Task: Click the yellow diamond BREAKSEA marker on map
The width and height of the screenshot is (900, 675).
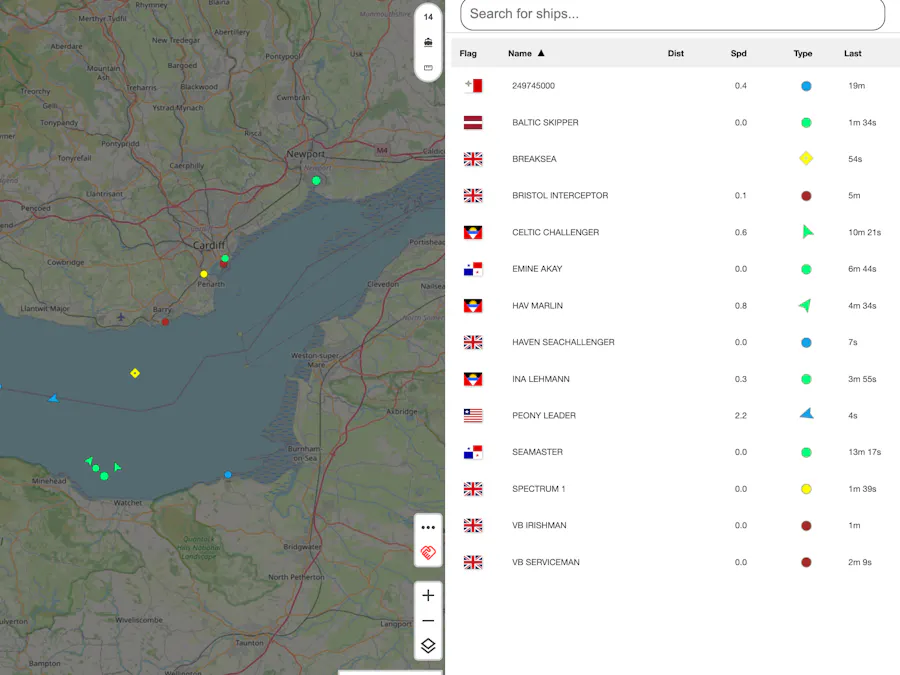Action: tap(135, 373)
